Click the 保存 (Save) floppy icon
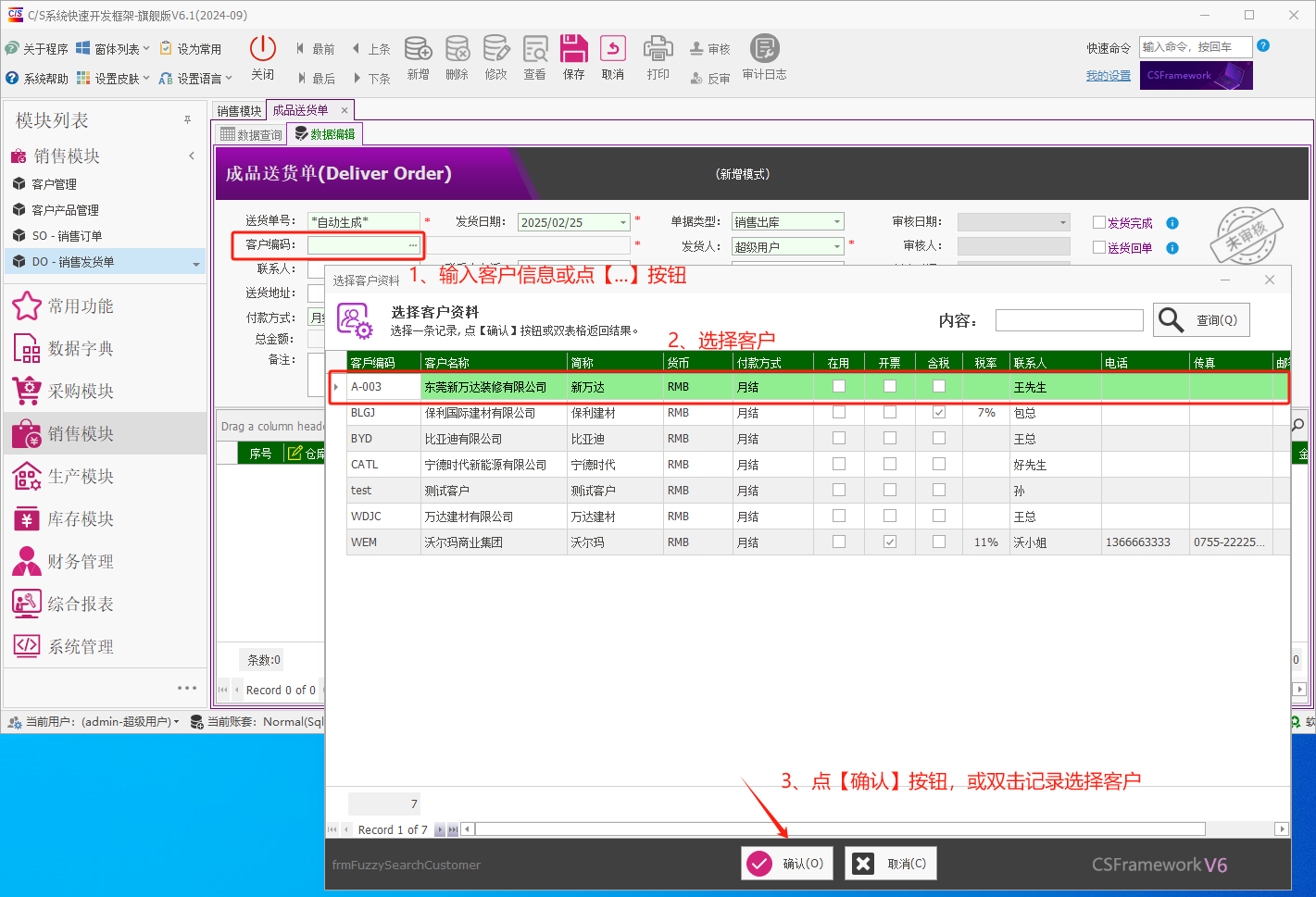This screenshot has height=897, width=1316. (x=574, y=57)
